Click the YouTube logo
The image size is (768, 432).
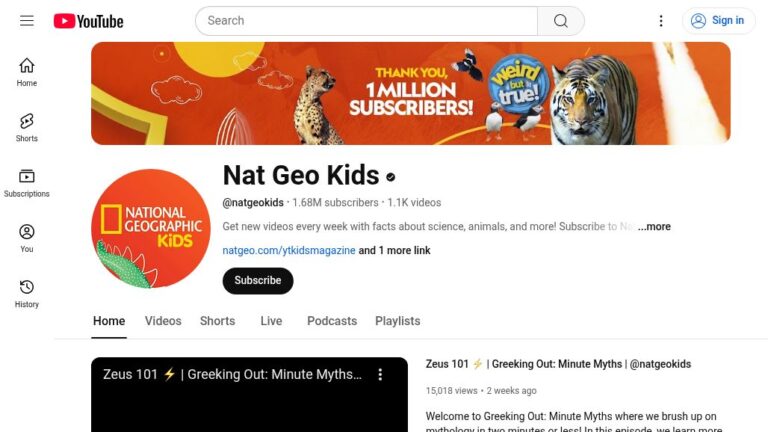89,21
